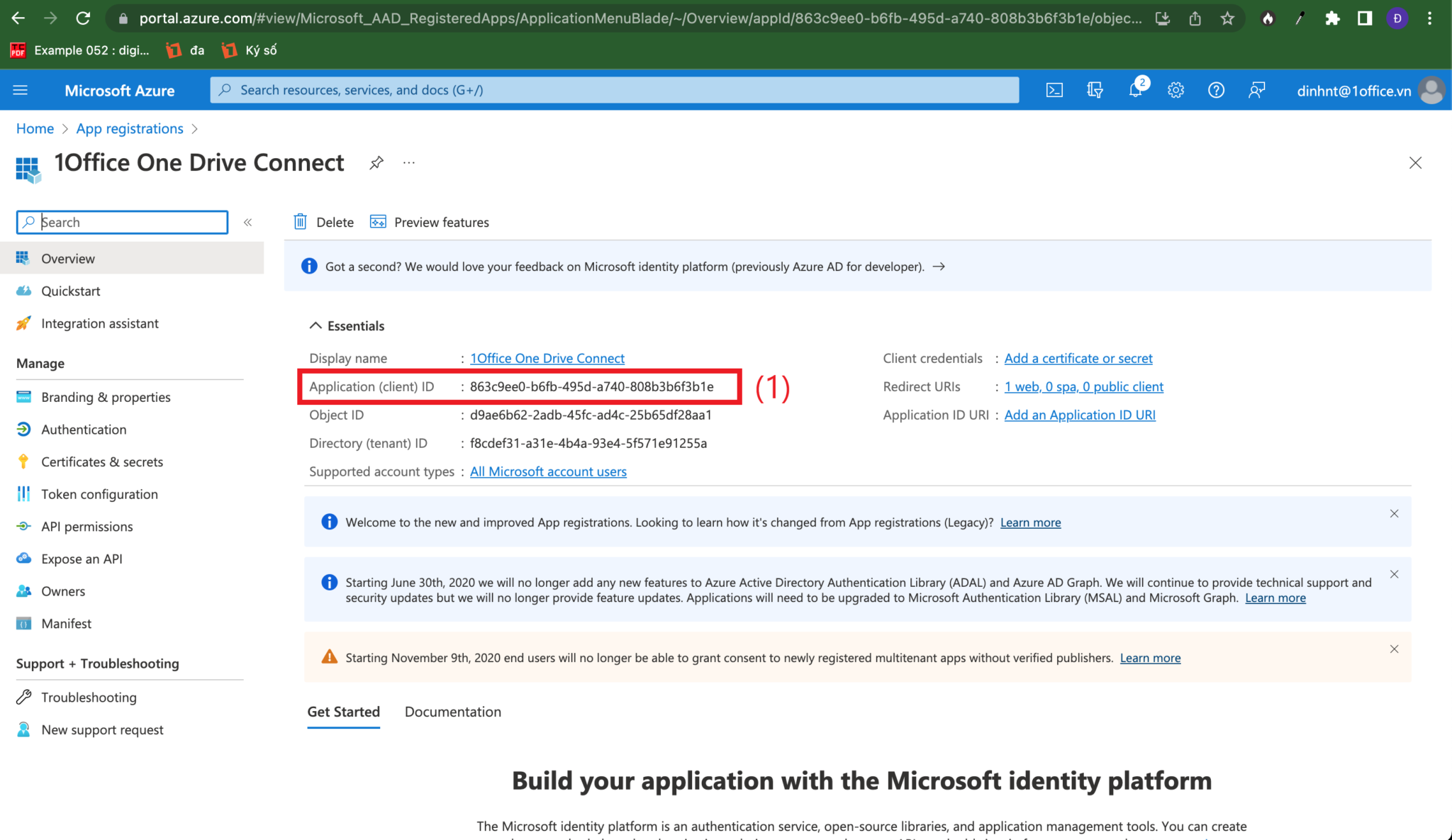The height and width of the screenshot is (840, 1452).
Task: Open Branding & properties
Action: click(x=106, y=397)
